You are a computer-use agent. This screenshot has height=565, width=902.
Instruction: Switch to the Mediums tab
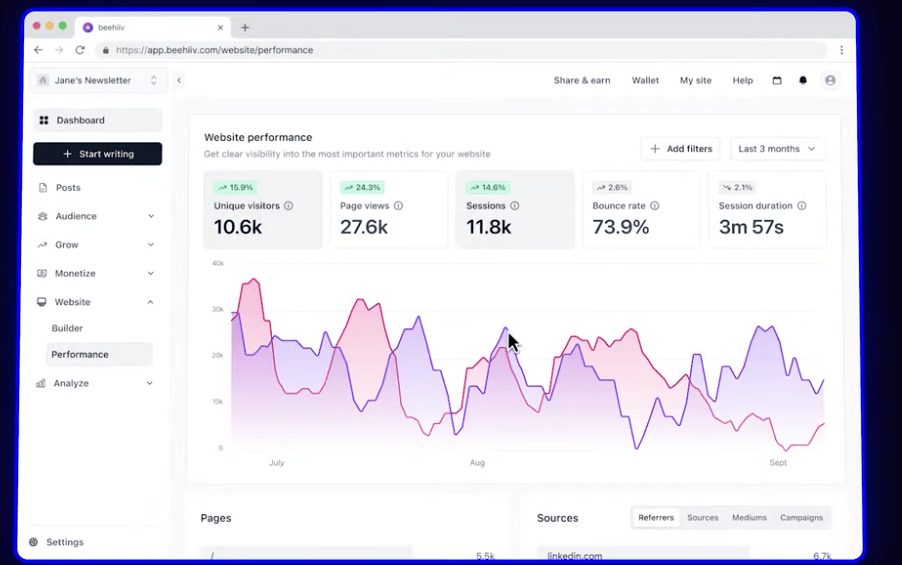749,517
